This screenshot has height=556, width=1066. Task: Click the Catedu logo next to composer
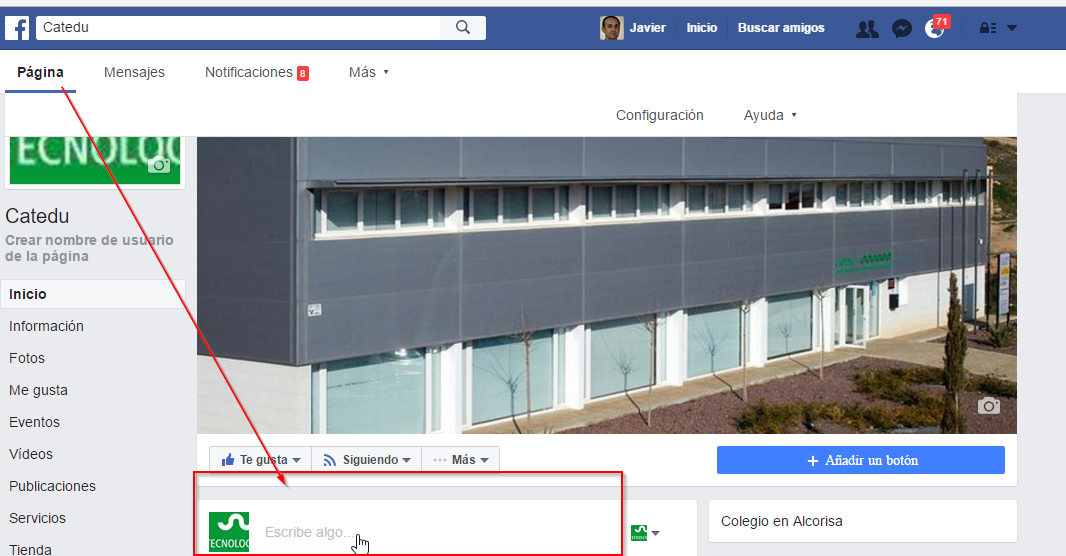228,532
